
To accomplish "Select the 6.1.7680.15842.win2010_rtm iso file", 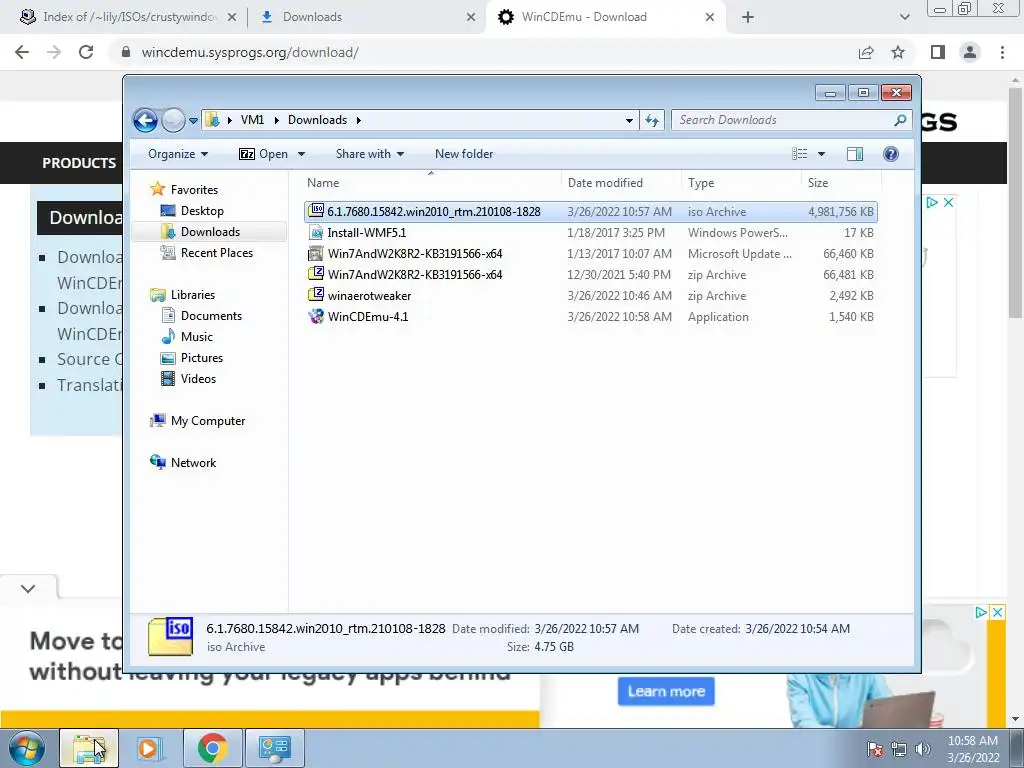I will click(591, 212).
